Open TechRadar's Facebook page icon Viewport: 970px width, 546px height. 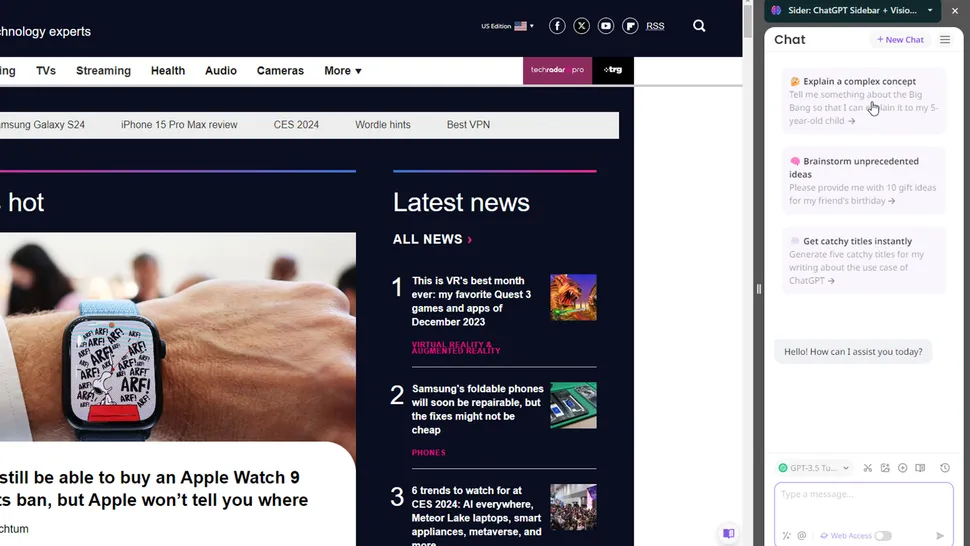[557, 26]
